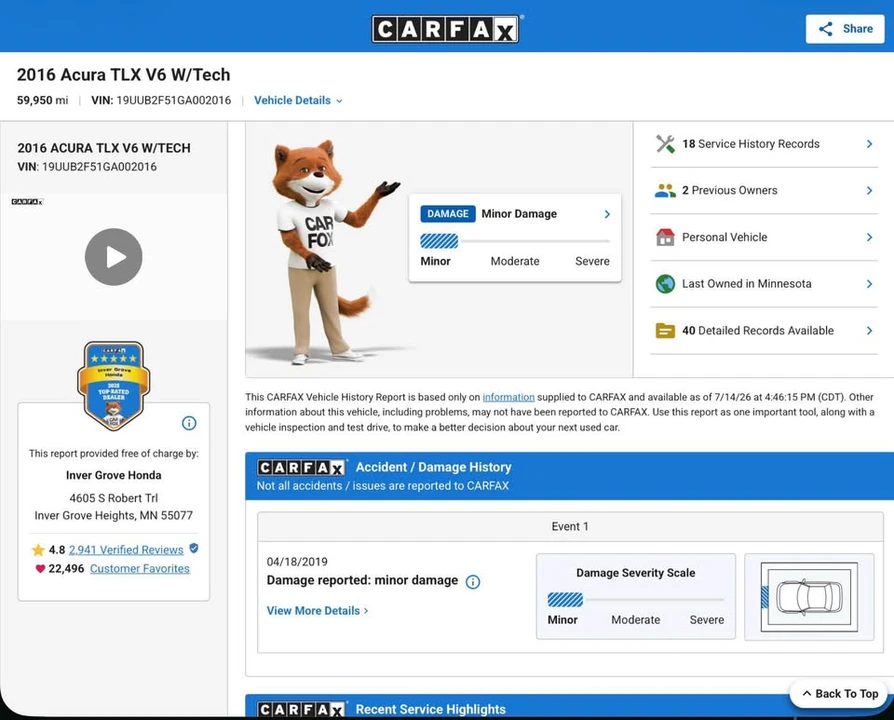Click the Event 1 header
This screenshot has width=894, height=720.
point(570,526)
